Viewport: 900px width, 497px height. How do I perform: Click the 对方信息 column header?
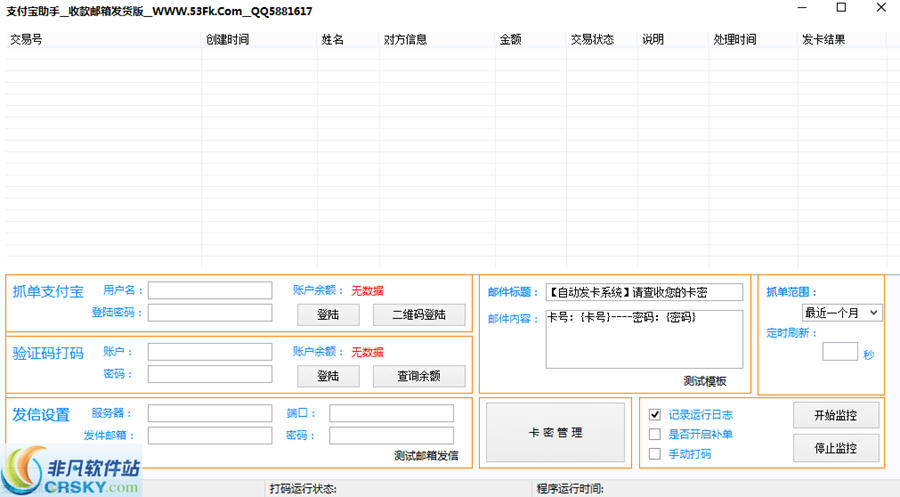coord(437,40)
